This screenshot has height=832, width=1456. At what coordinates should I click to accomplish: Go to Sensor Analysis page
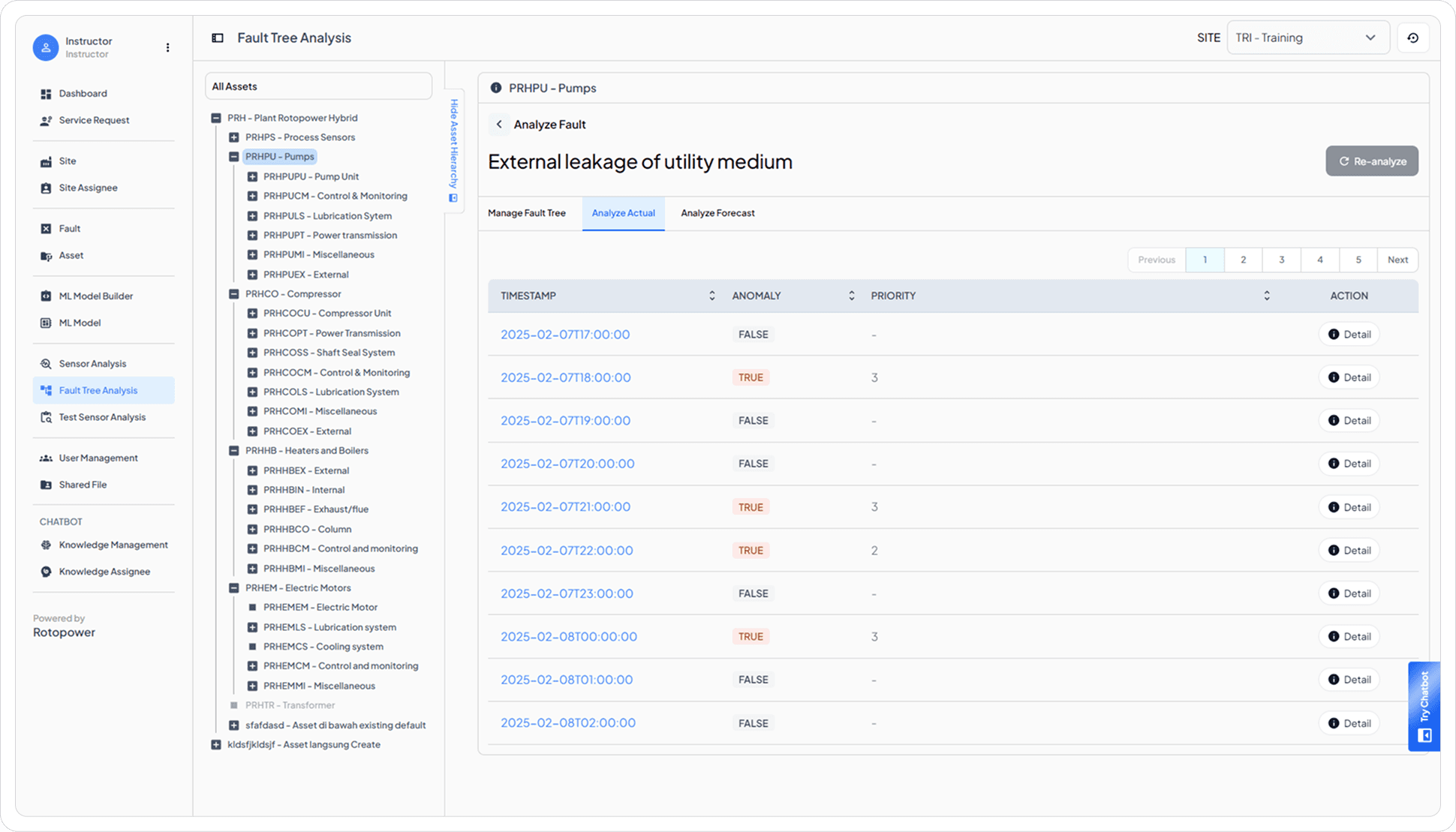[92, 364]
